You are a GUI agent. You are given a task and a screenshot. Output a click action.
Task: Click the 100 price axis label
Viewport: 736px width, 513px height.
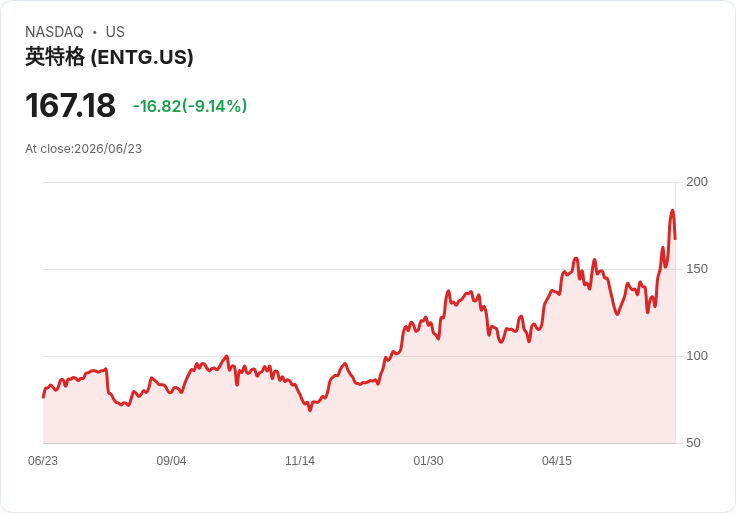[x=697, y=356]
